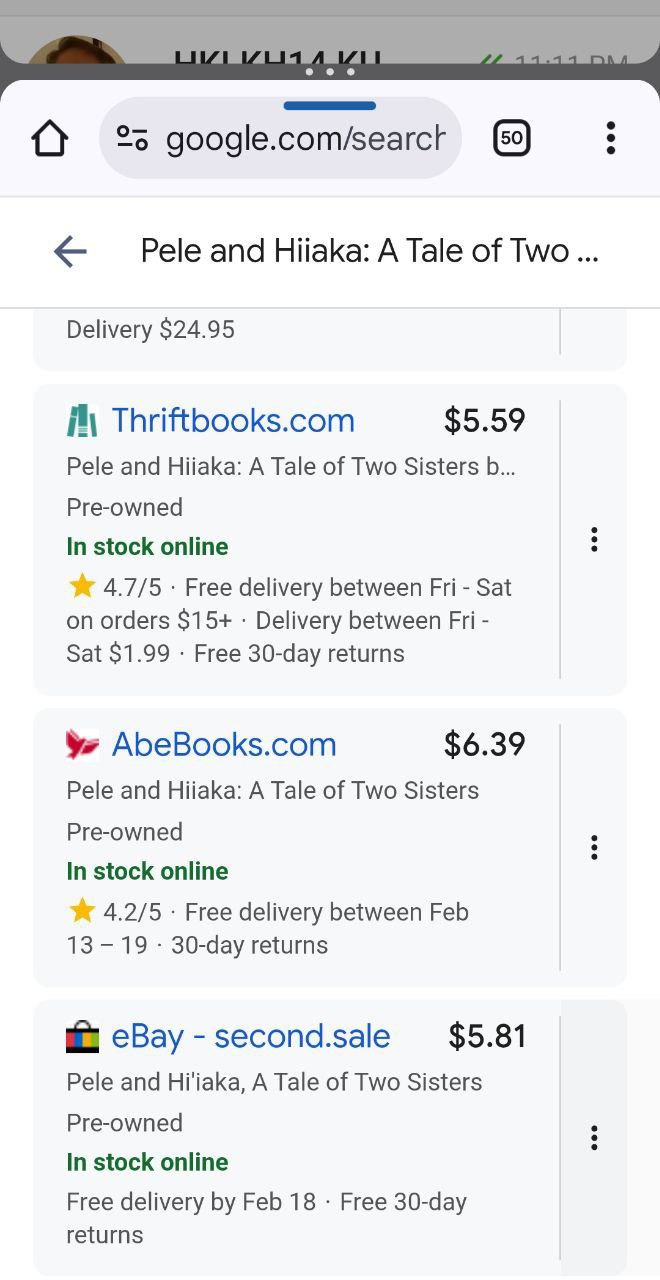
Task: Tap the Pele and Hiiaka page title
Action: 369,251
